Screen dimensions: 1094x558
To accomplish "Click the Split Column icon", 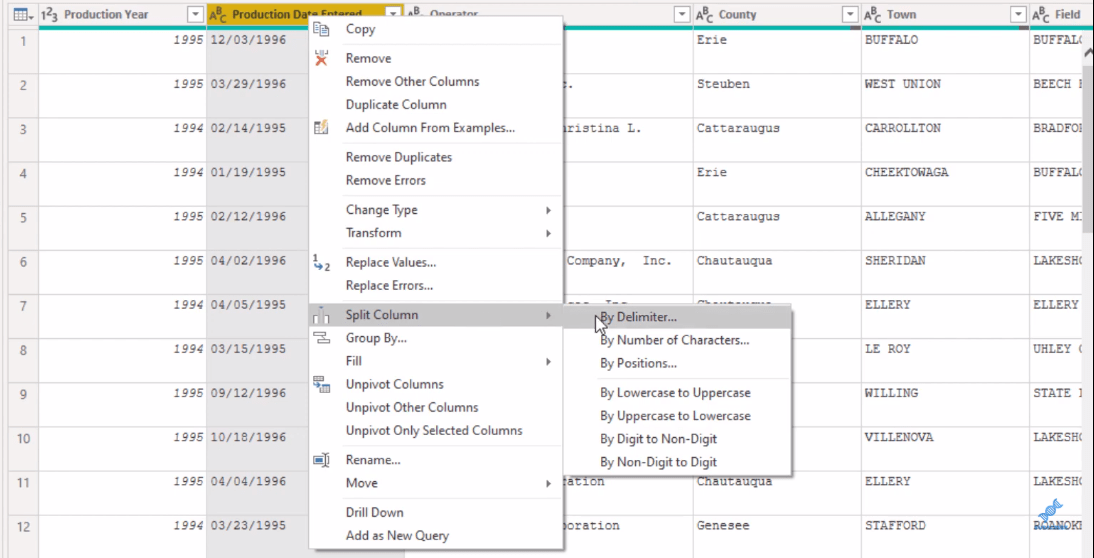I will point(321,315).
